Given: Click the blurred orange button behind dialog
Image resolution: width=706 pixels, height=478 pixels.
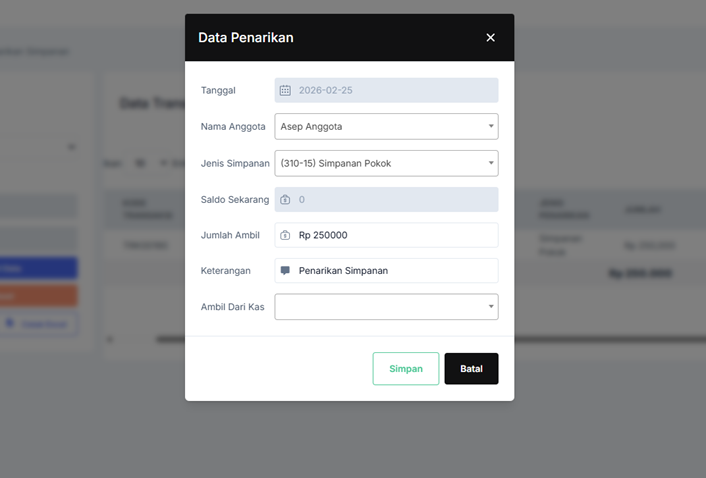Looking at the screenshot, I should pyautogui.click(x=38, y=296).
